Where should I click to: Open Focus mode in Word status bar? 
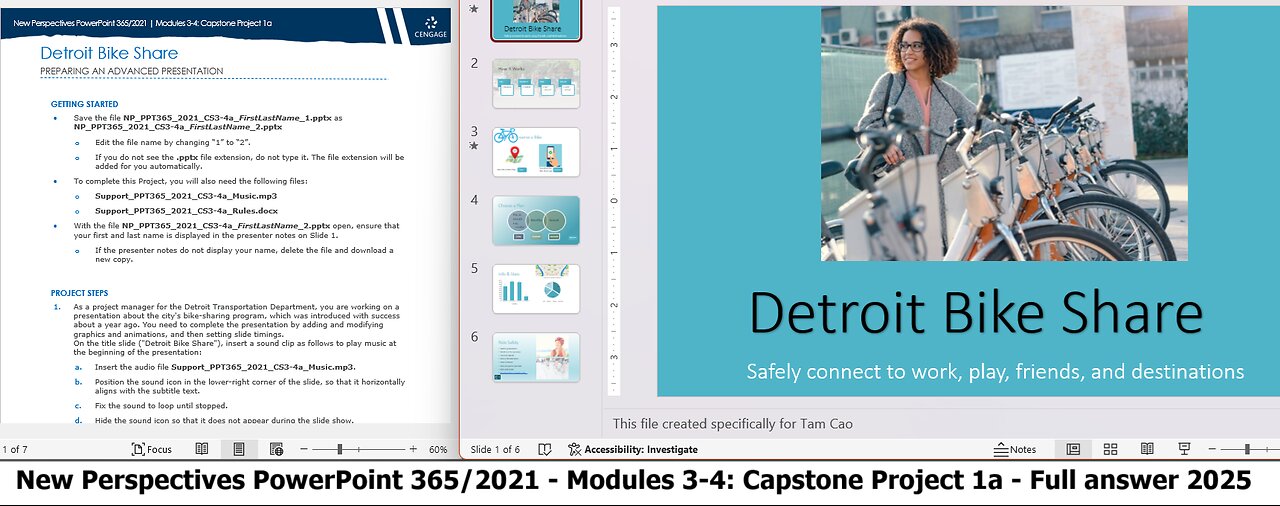(x=153, y=450)
